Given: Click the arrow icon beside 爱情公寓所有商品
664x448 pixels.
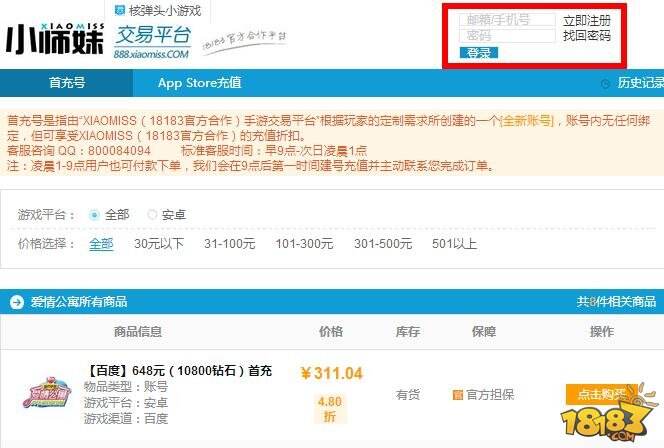Looking at the screenshot, I should pos(17,302).
